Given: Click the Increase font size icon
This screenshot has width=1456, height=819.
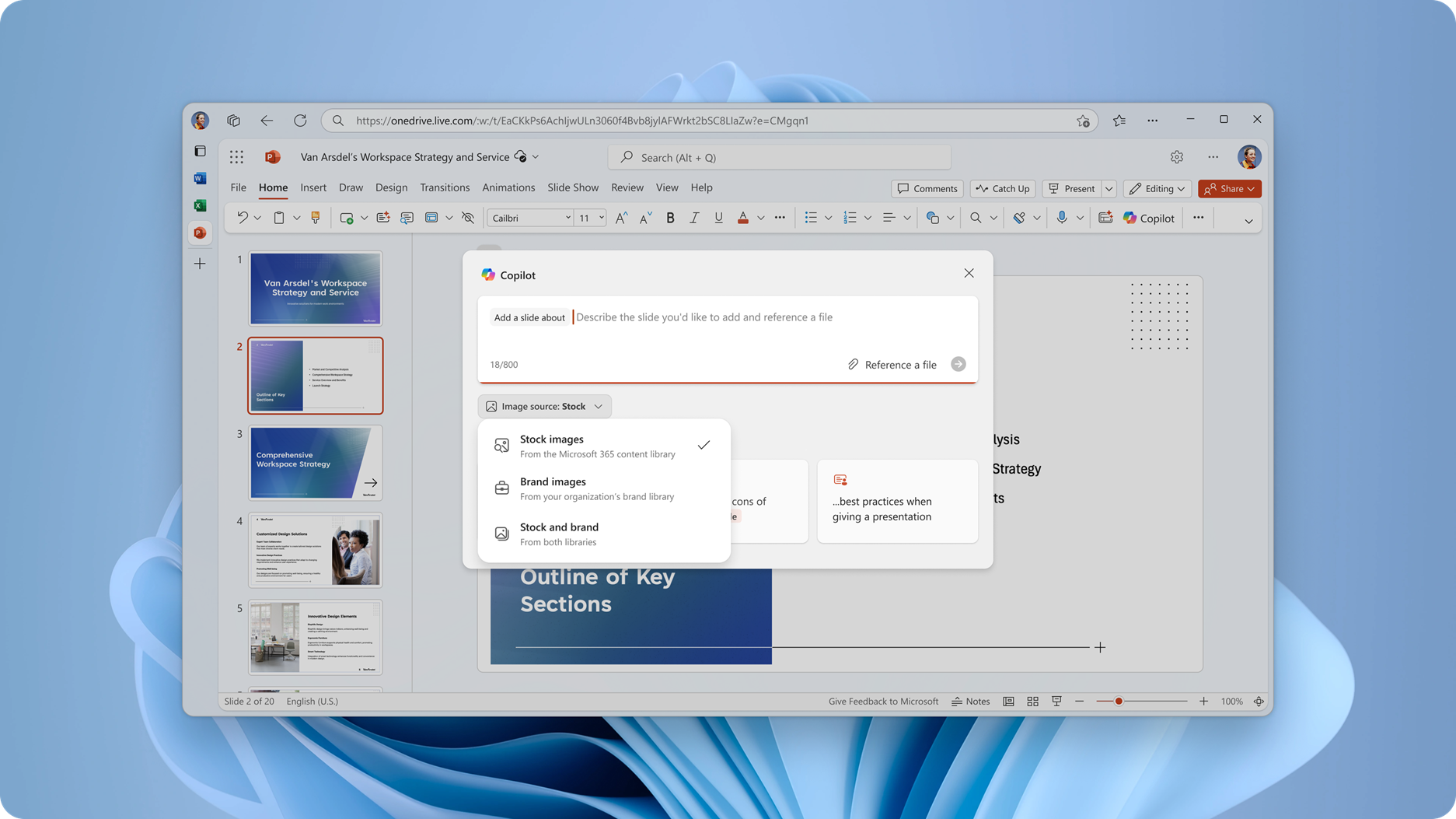Looking at the screenshot, I should (621, 219).
